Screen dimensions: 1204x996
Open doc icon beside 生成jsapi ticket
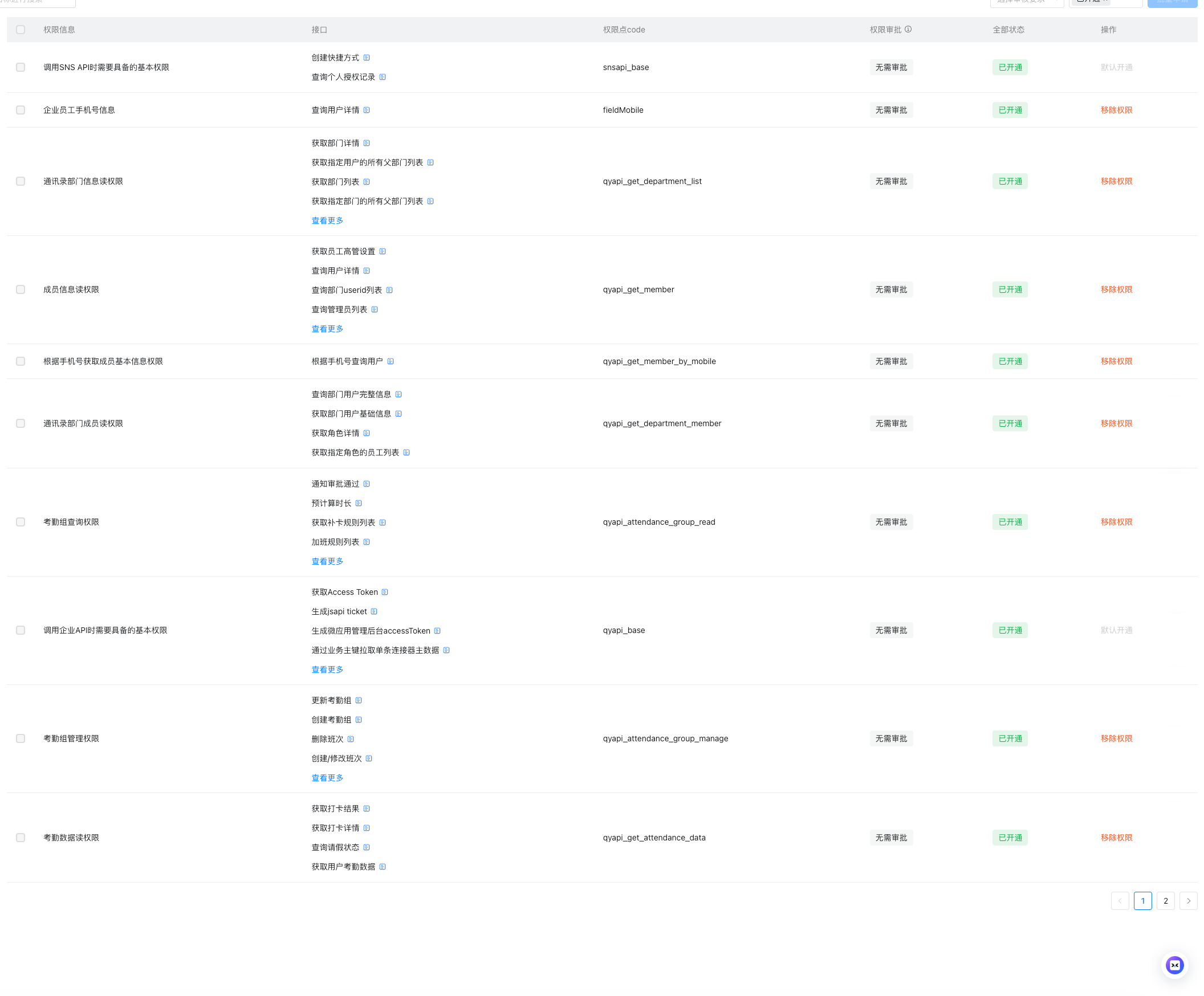tap(374, 612)
